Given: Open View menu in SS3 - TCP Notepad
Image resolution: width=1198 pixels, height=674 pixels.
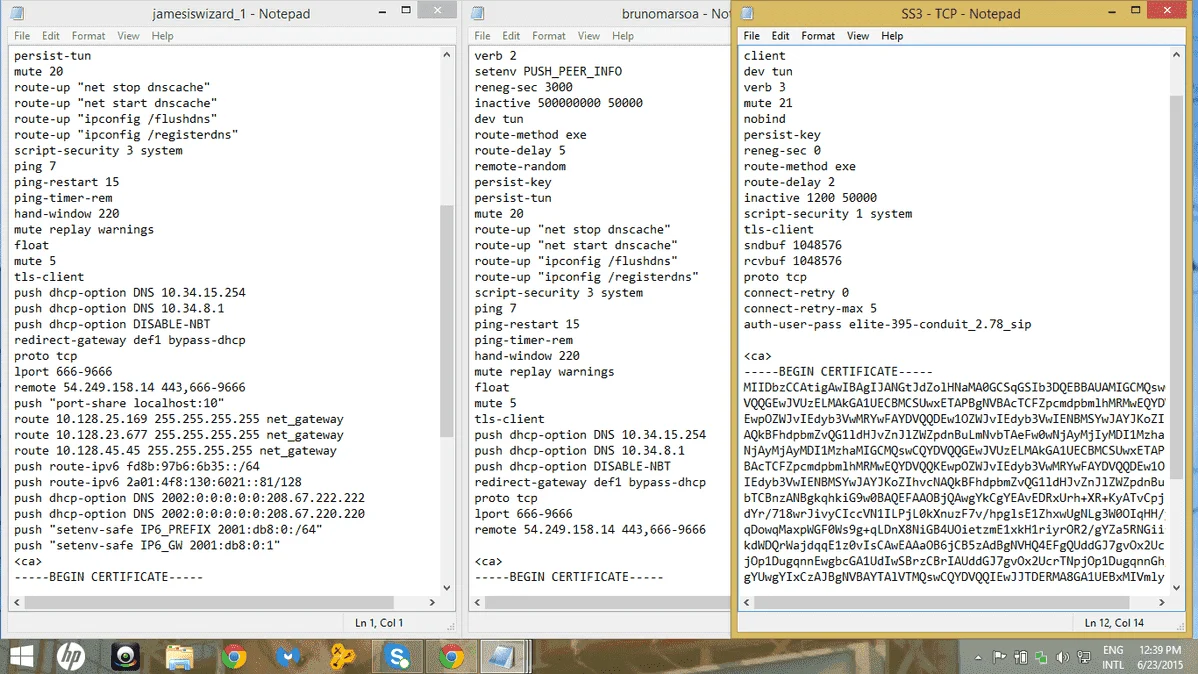Looking at the screenshot, I should tap(857, 36).
